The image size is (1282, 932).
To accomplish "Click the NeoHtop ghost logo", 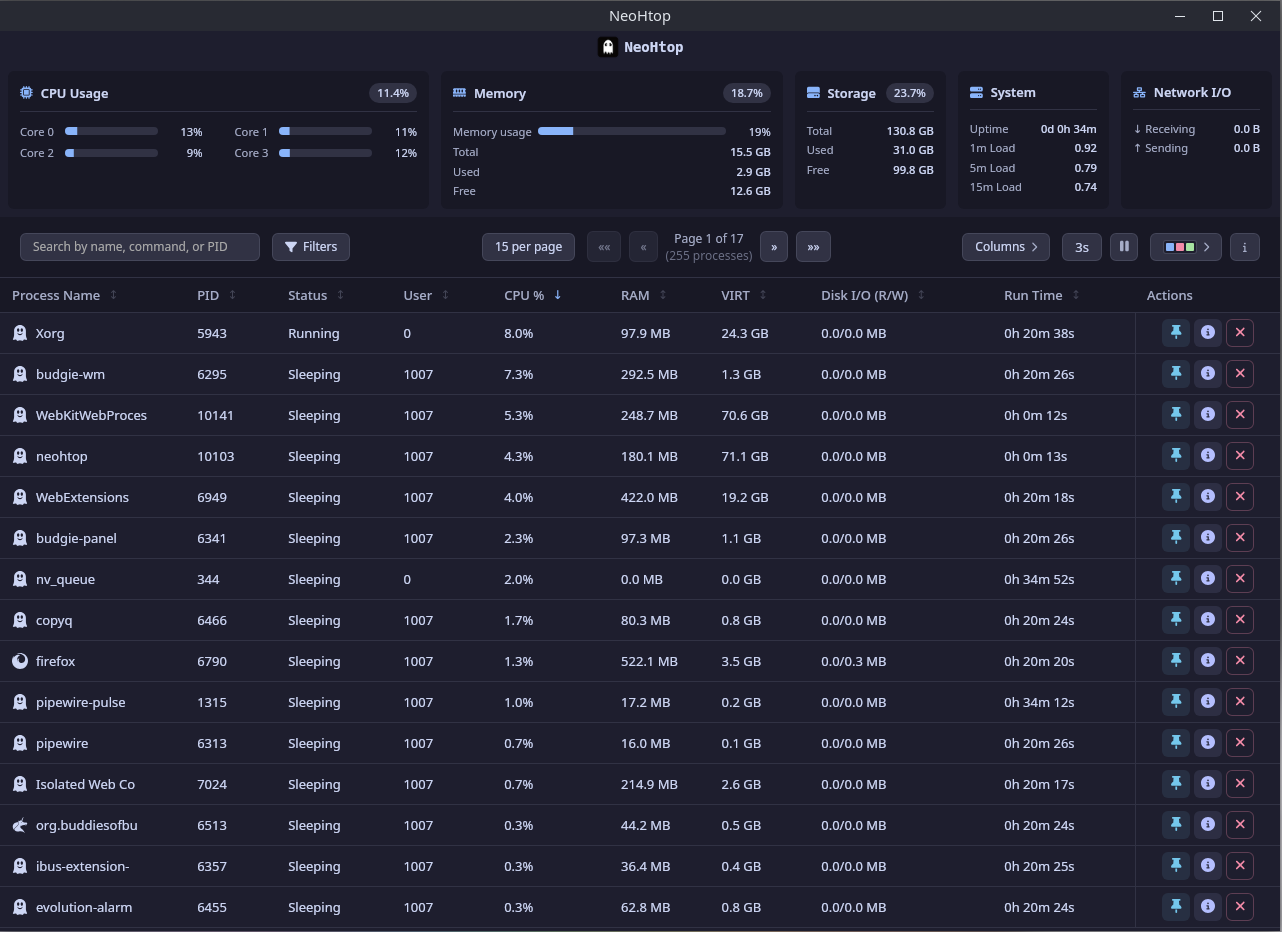I will pos(608,47).
